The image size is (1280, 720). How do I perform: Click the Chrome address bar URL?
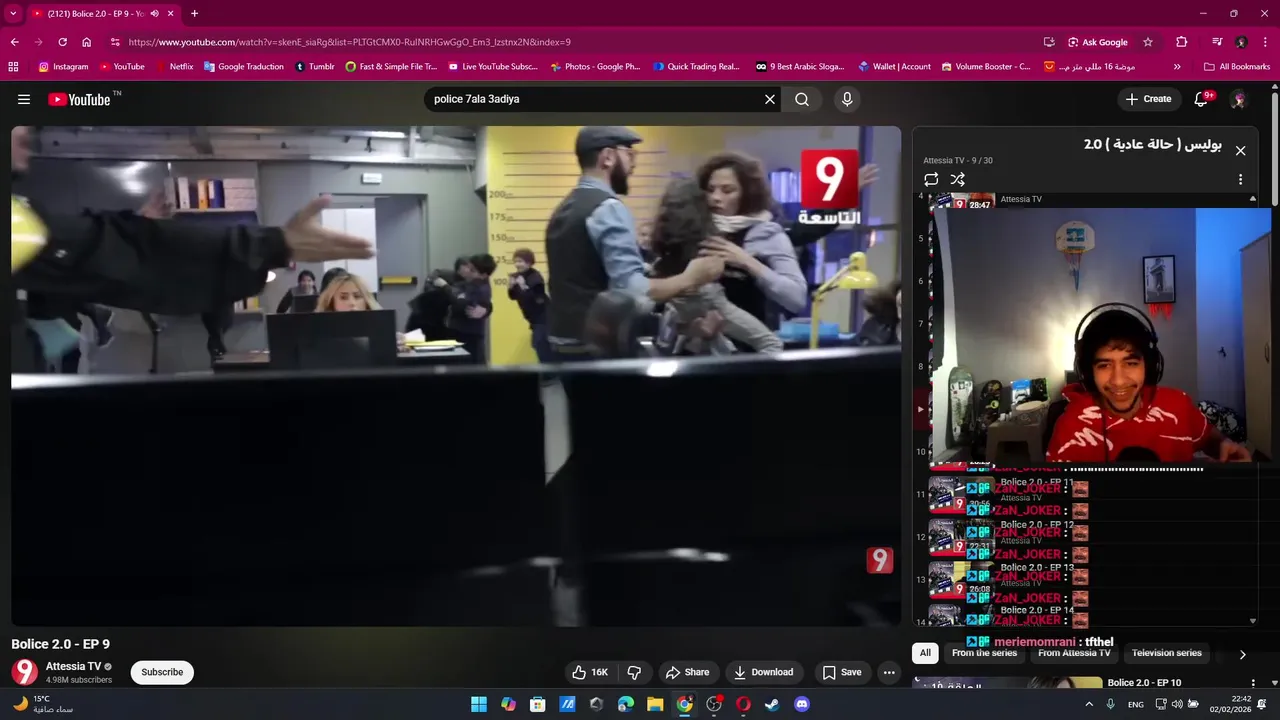[350, 42]
